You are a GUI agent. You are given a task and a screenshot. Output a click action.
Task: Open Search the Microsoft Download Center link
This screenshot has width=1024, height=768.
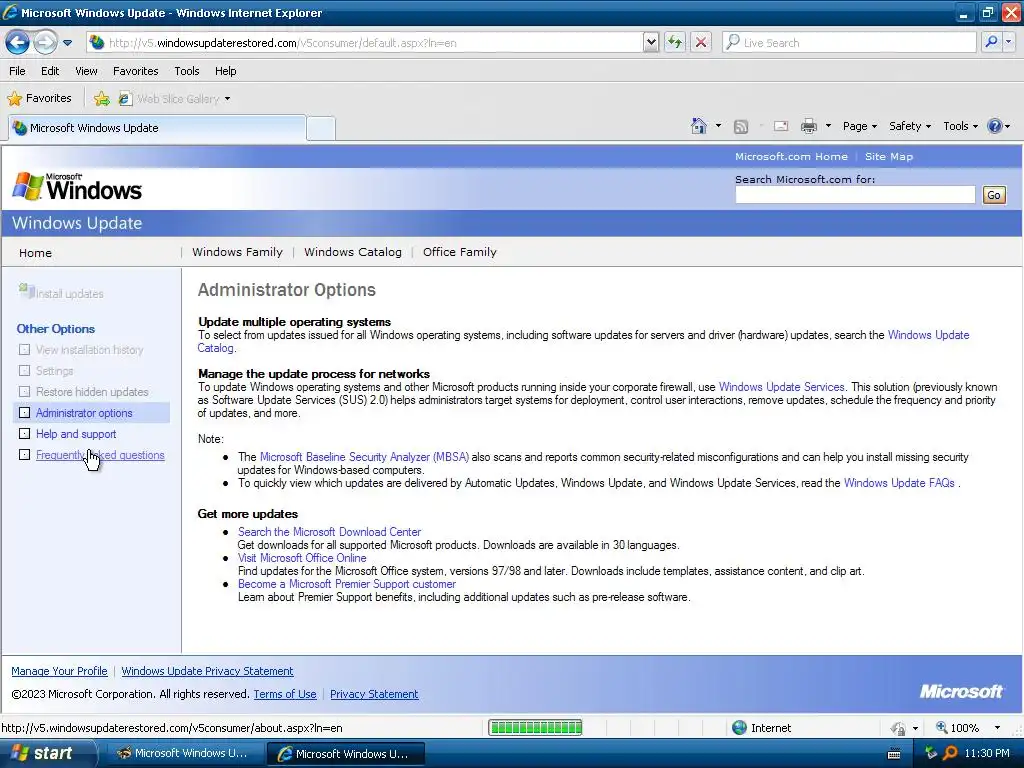[x=329, y=532]
